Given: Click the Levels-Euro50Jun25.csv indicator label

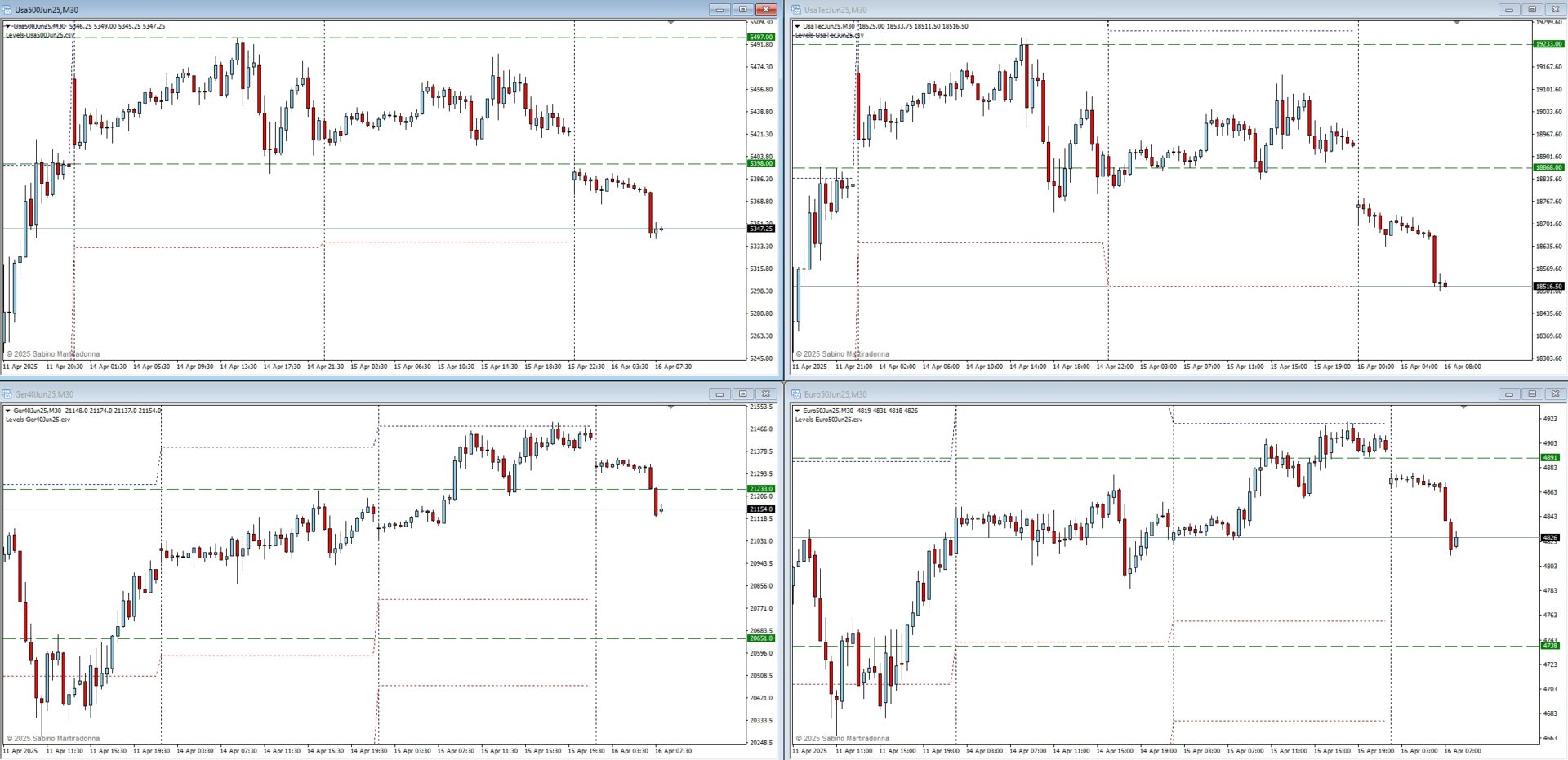Looking at the screenshot, I should click(x=828, y=420).
